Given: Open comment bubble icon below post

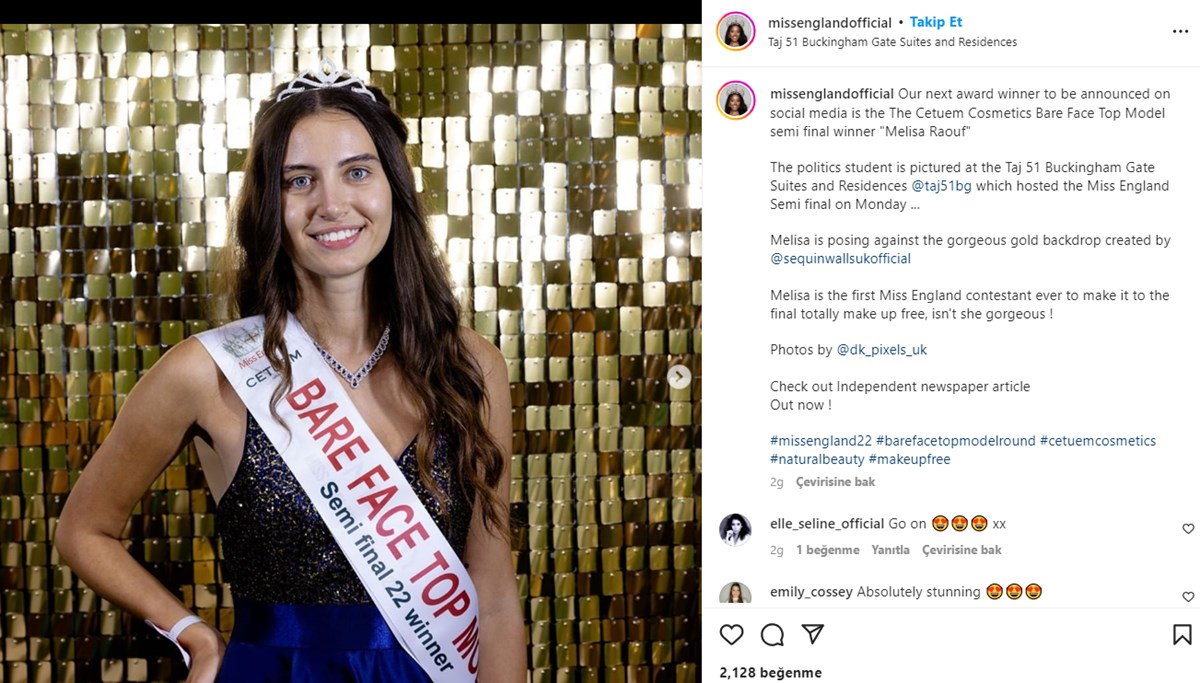Looking at the screenshot, I should tap(772, 634).
